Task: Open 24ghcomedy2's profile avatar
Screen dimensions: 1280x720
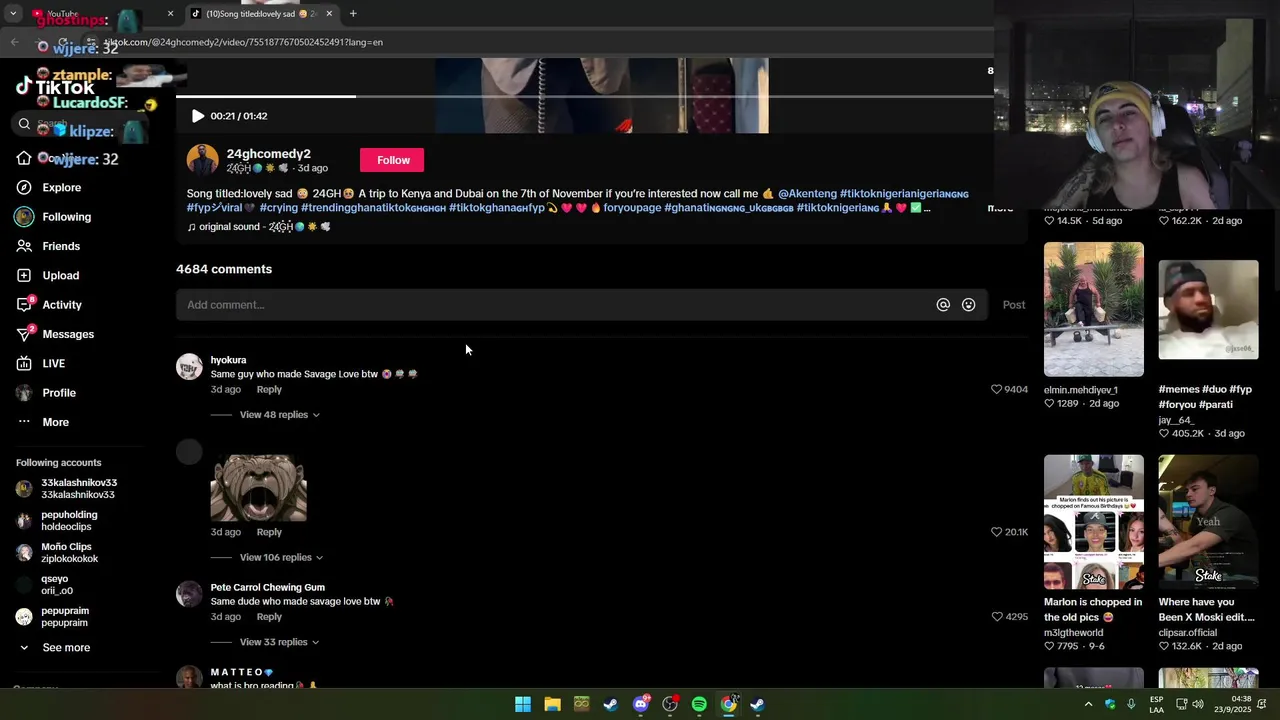Action: click(202, 160)
